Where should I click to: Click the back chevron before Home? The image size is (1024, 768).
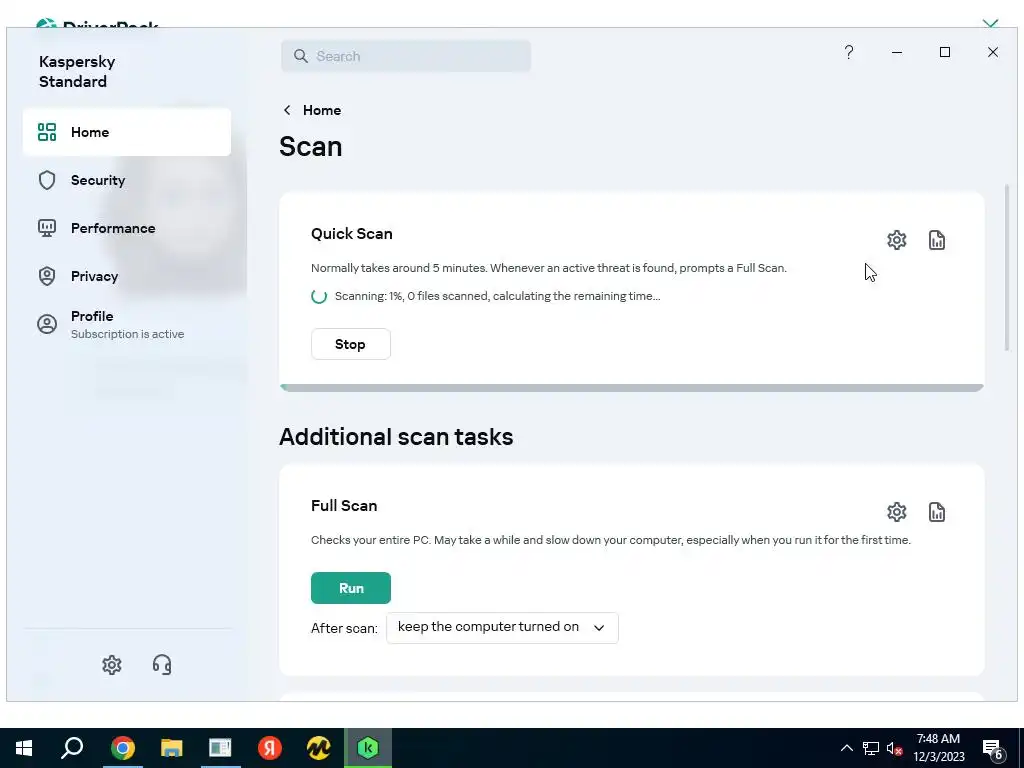click(x=287, y=110)
